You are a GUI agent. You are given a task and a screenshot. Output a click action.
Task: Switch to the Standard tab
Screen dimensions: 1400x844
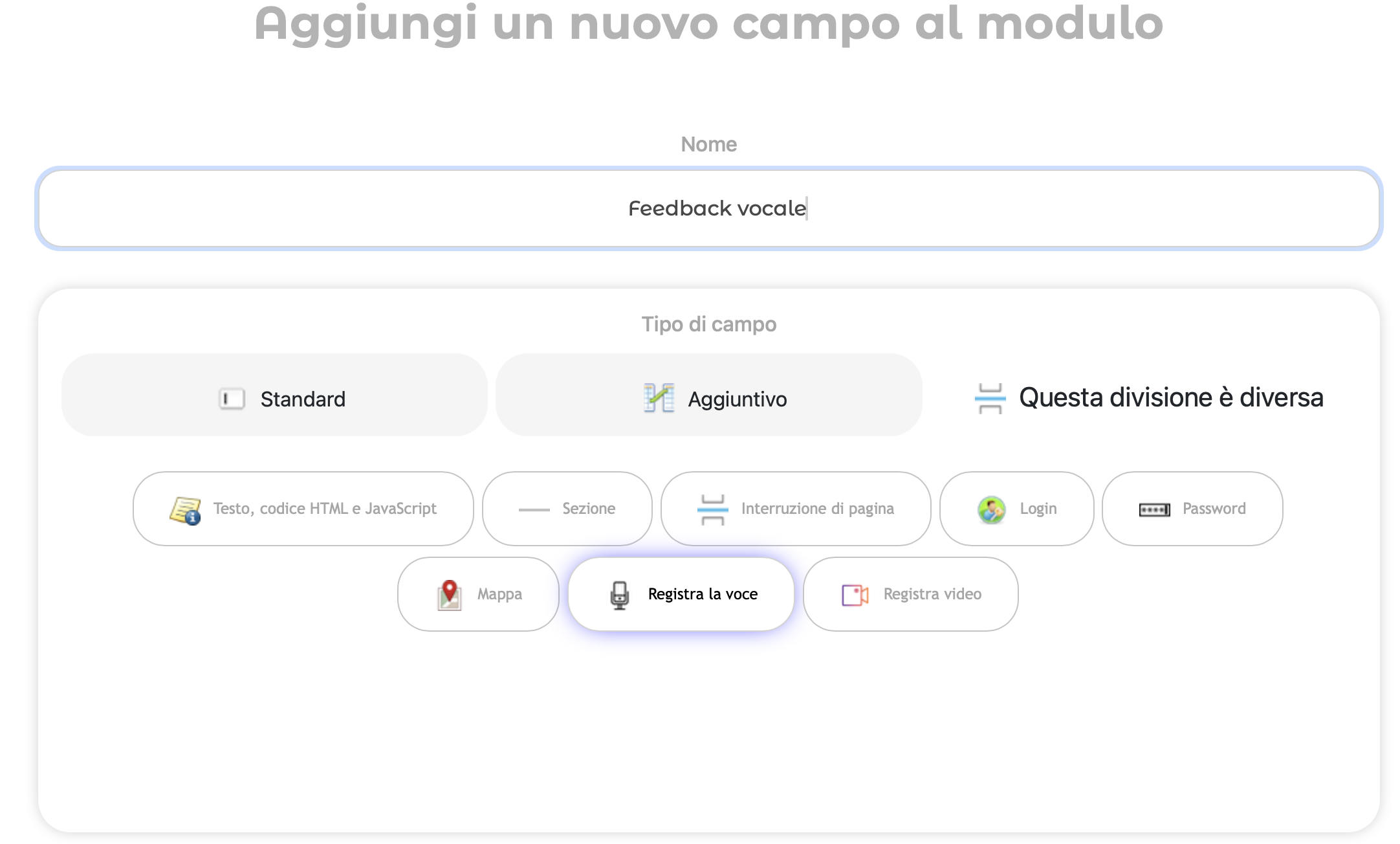pyautogui.click(x=274, y=395)
